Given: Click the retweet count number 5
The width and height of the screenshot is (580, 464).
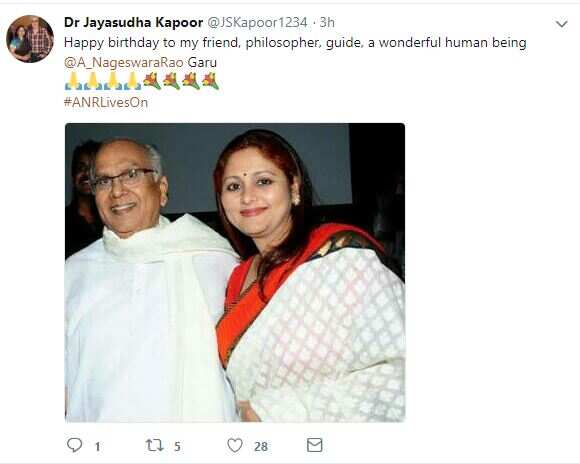Looking at the screenshot, I should click(177, 447).
